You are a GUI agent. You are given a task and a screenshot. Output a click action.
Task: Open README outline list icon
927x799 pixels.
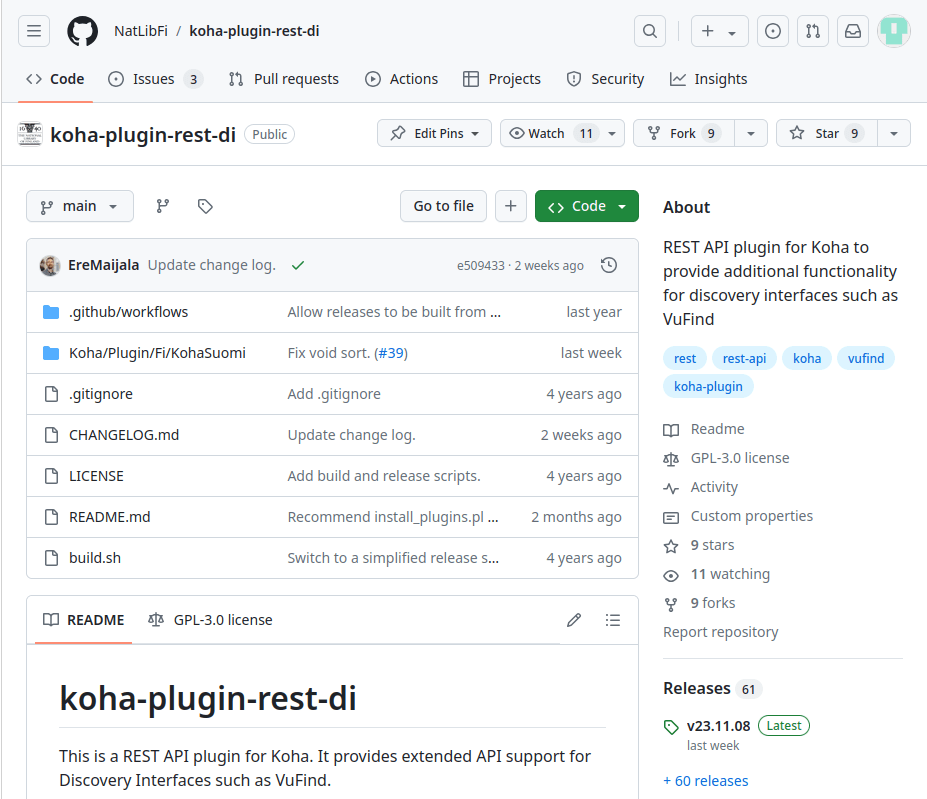pyautogui.click(x=613, y=620)
